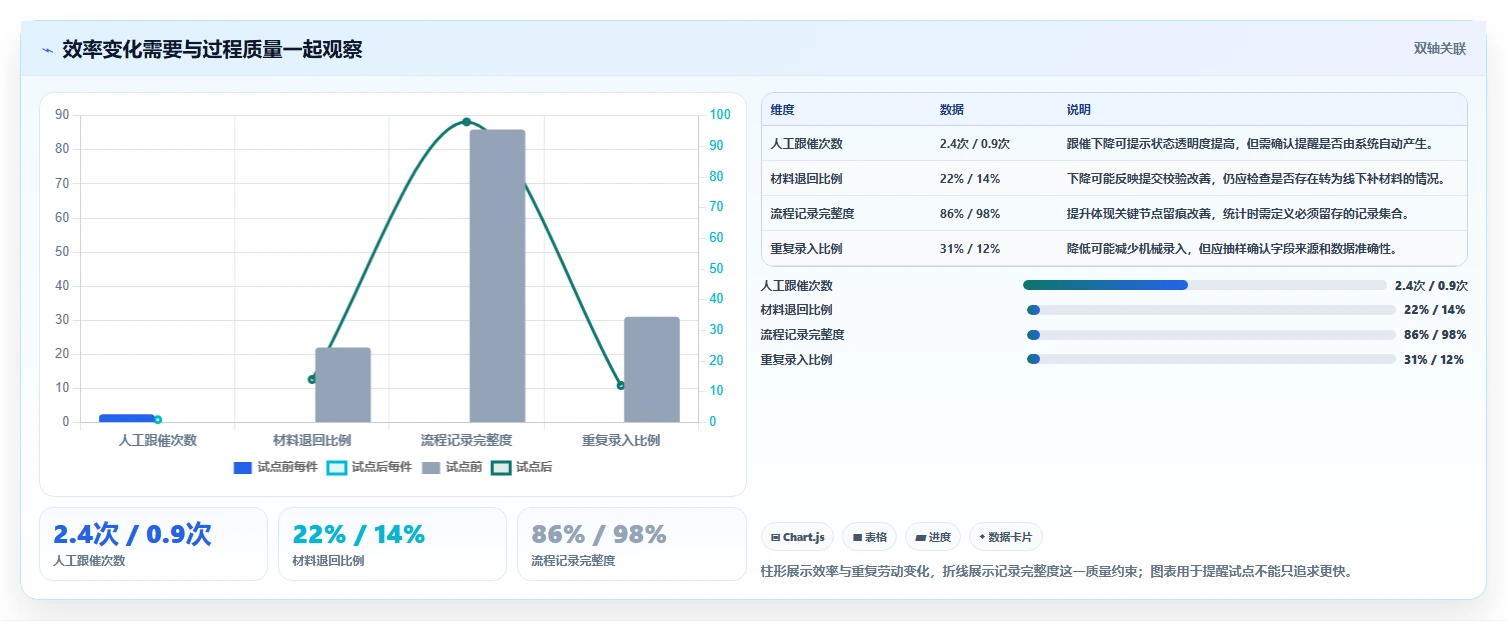Toggle the gray 试点前 legend entry
The width and height of the screenshot is (1507, 621).
pyautogui.click(x=452, y=467)
